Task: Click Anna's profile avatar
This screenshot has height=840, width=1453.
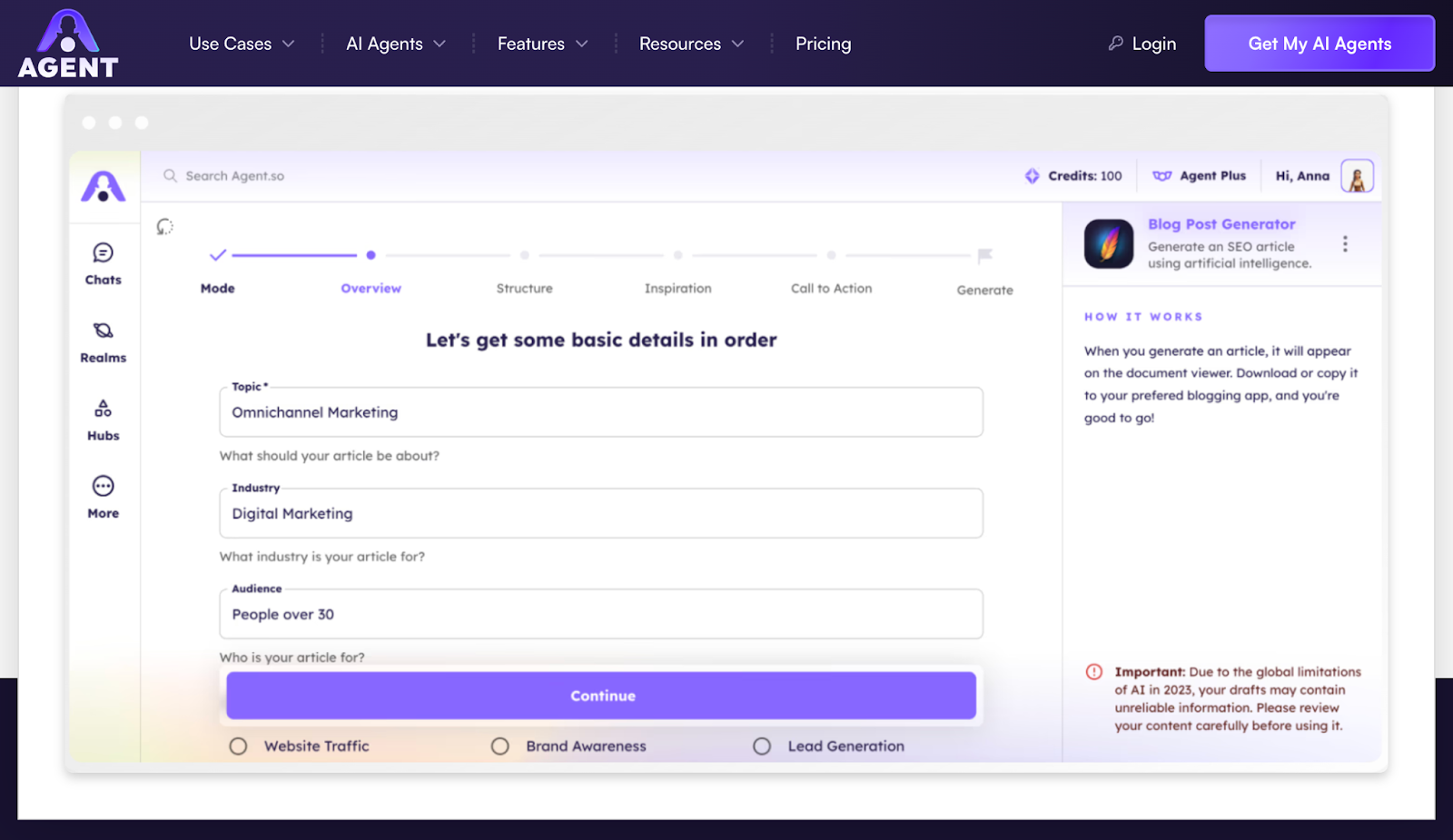Action: (x=1357, y=176)
